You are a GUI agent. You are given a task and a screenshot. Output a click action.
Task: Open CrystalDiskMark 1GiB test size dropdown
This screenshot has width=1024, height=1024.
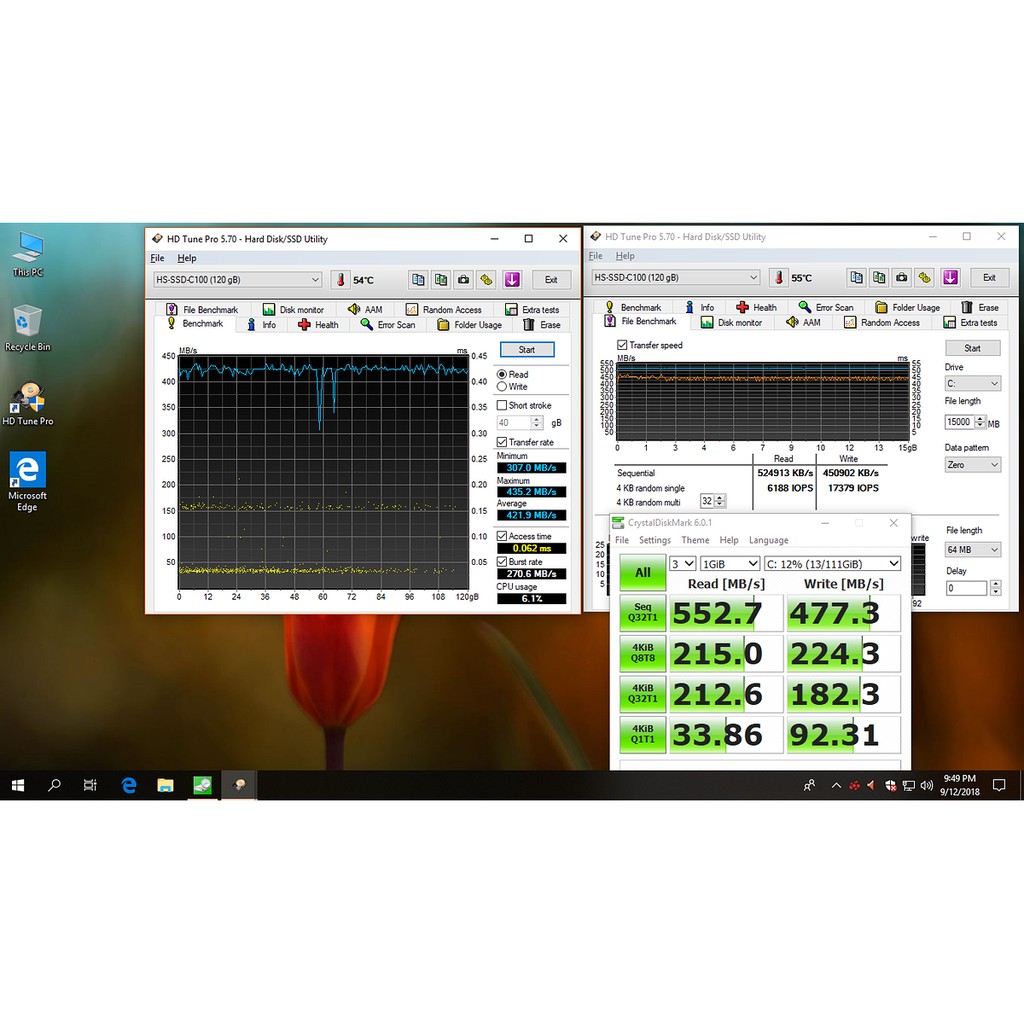[x=729, y=564]
